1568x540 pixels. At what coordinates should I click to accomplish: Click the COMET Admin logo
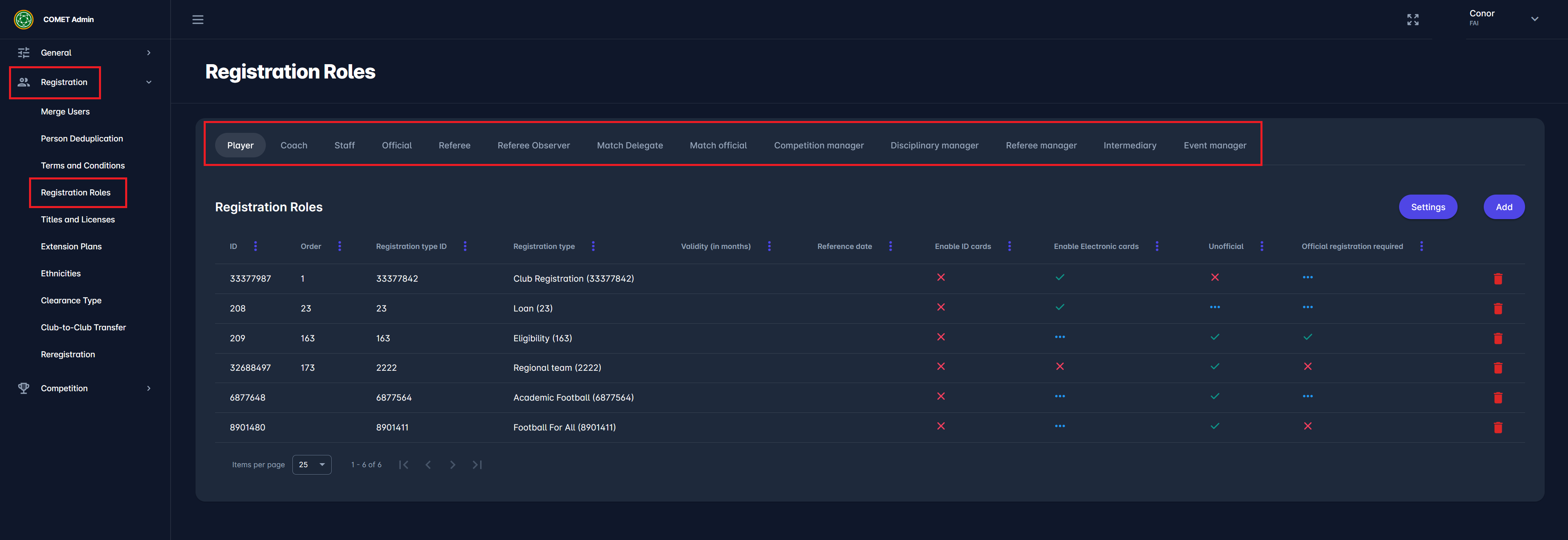coord(24,20)
